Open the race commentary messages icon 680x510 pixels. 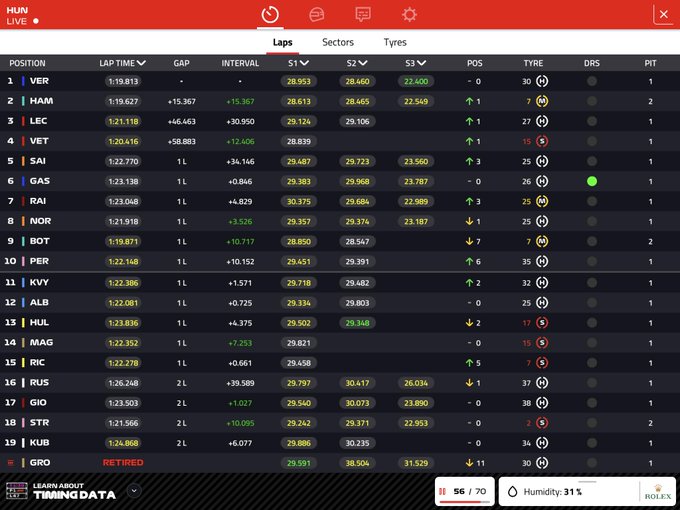tap(363, 15)
